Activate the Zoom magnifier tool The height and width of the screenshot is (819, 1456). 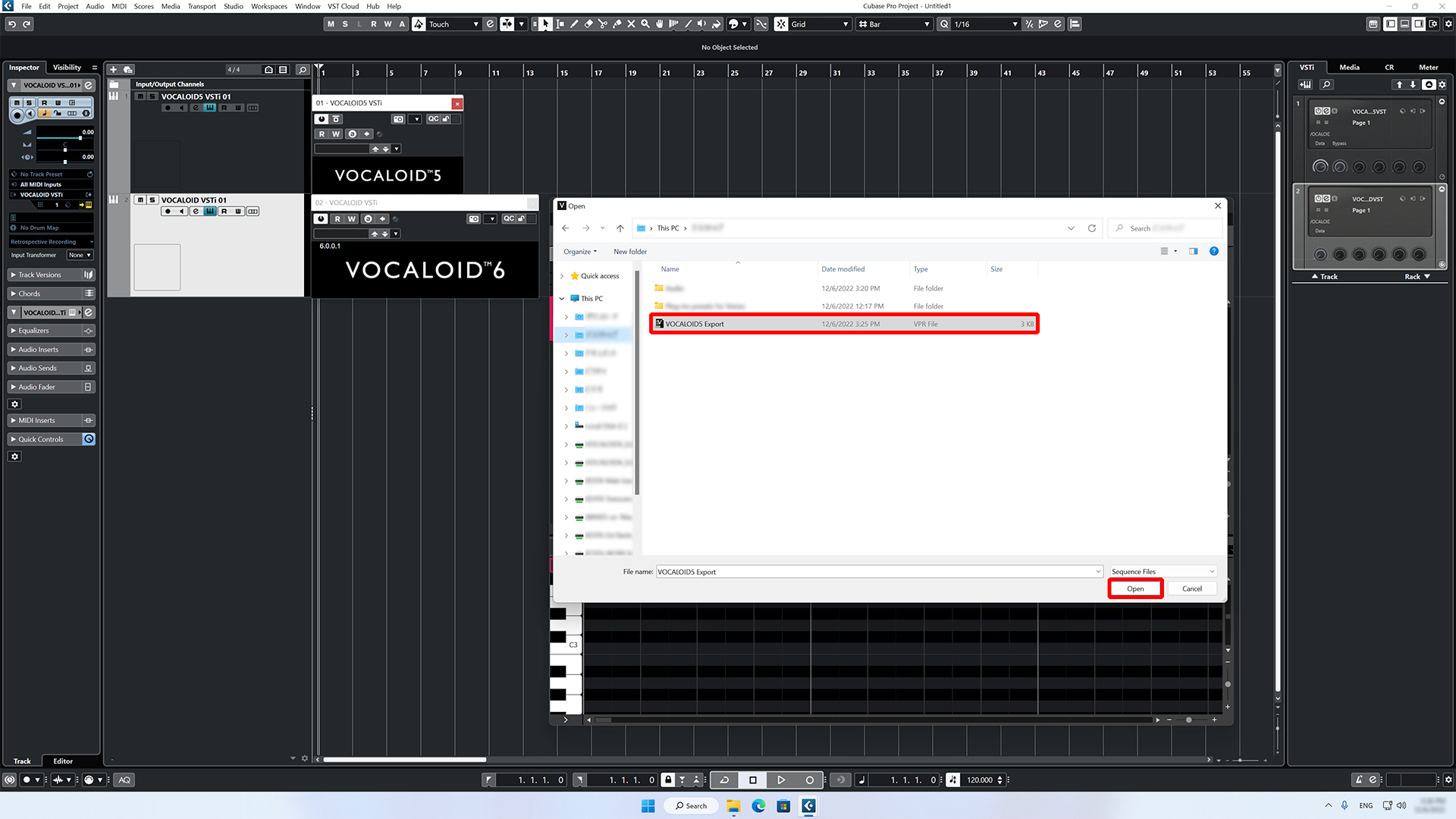click(x=645, y=24)
